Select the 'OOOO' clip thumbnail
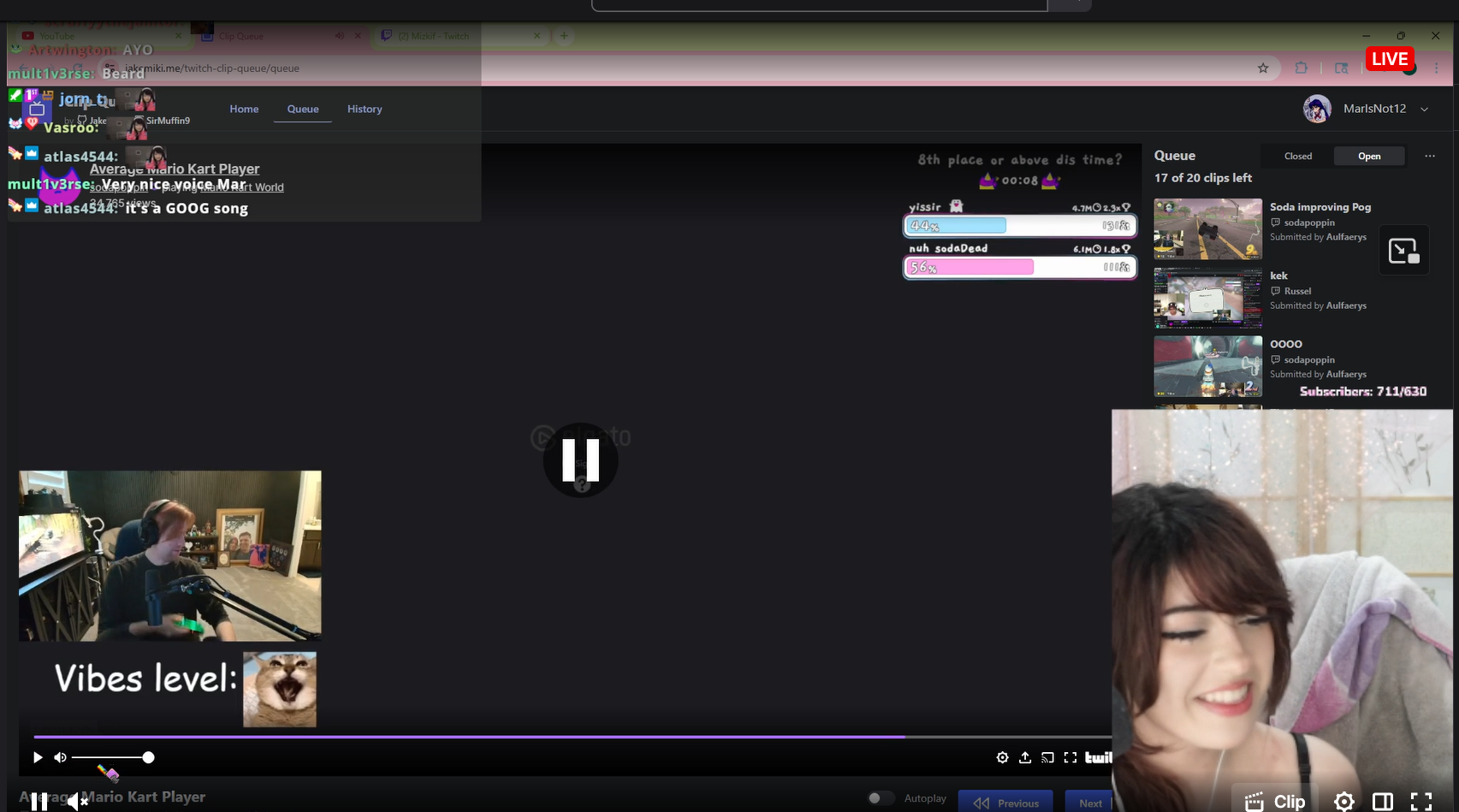1459x812 pixels. pos(1207,366)
